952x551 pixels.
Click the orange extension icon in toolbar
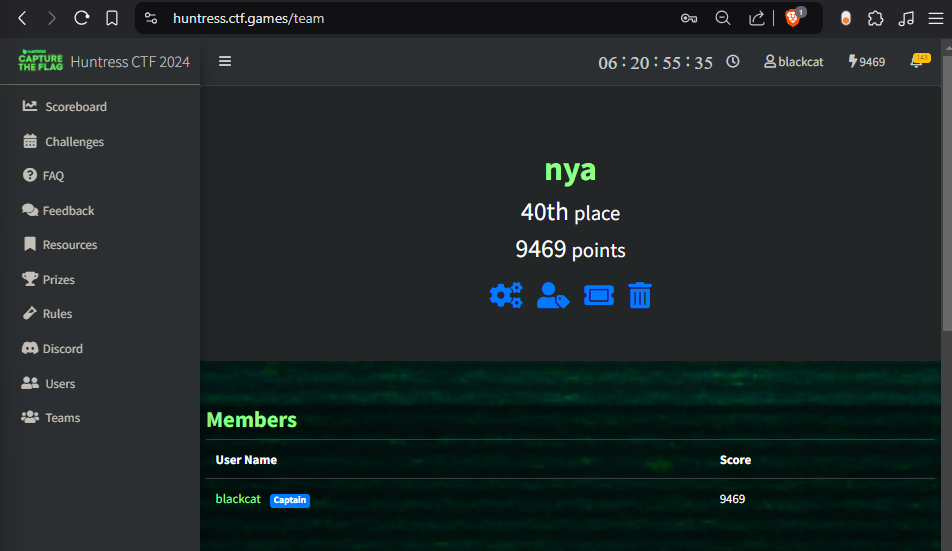pos(845,18)
